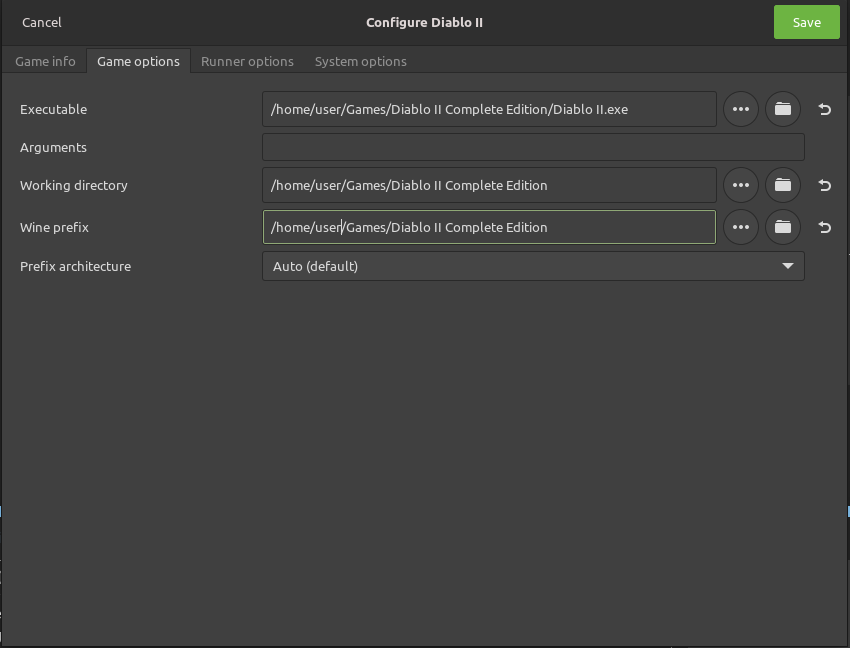The image size is (850, 648).
Task: Focus the empty Arguments text field
Action: click(533, 147)
